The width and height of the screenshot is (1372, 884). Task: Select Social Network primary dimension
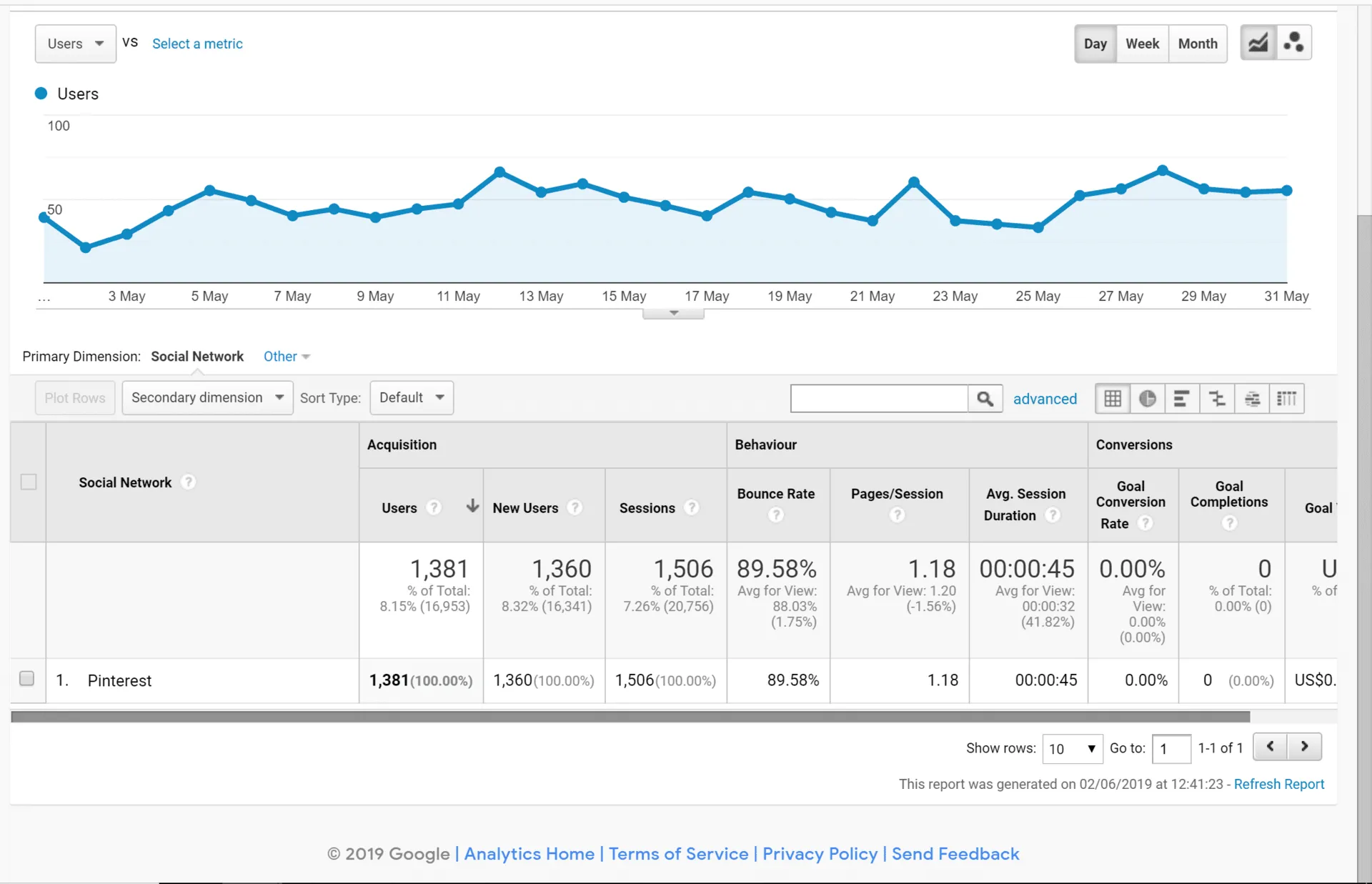(x=197, y=357)
